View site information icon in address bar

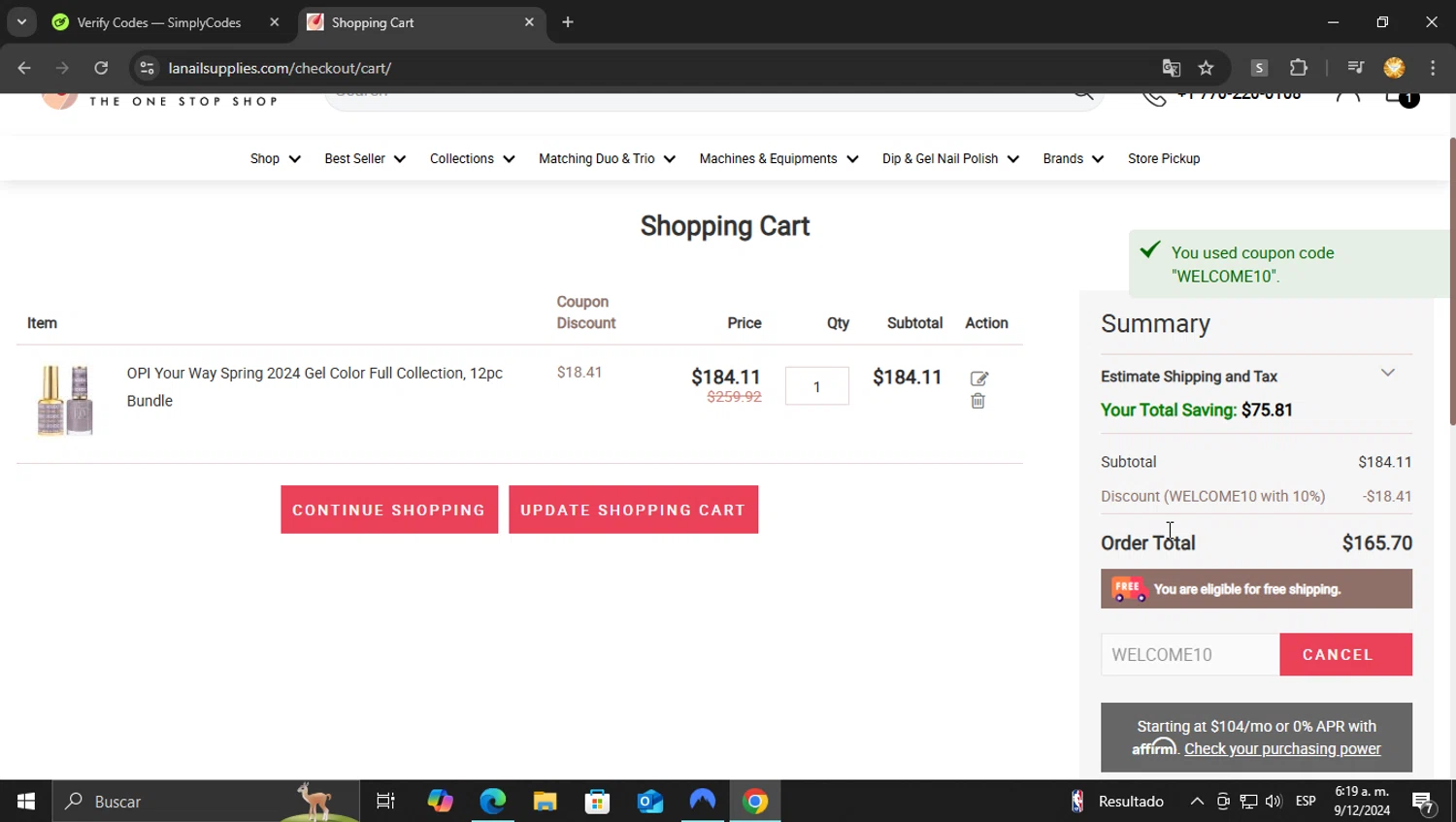(x=147, y=68)
